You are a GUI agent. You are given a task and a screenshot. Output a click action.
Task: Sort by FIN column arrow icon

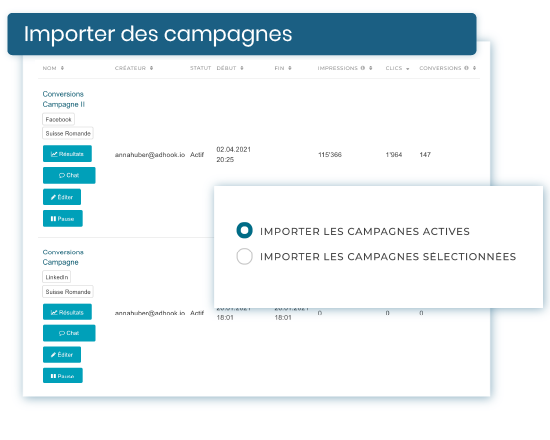pos(290,68)
